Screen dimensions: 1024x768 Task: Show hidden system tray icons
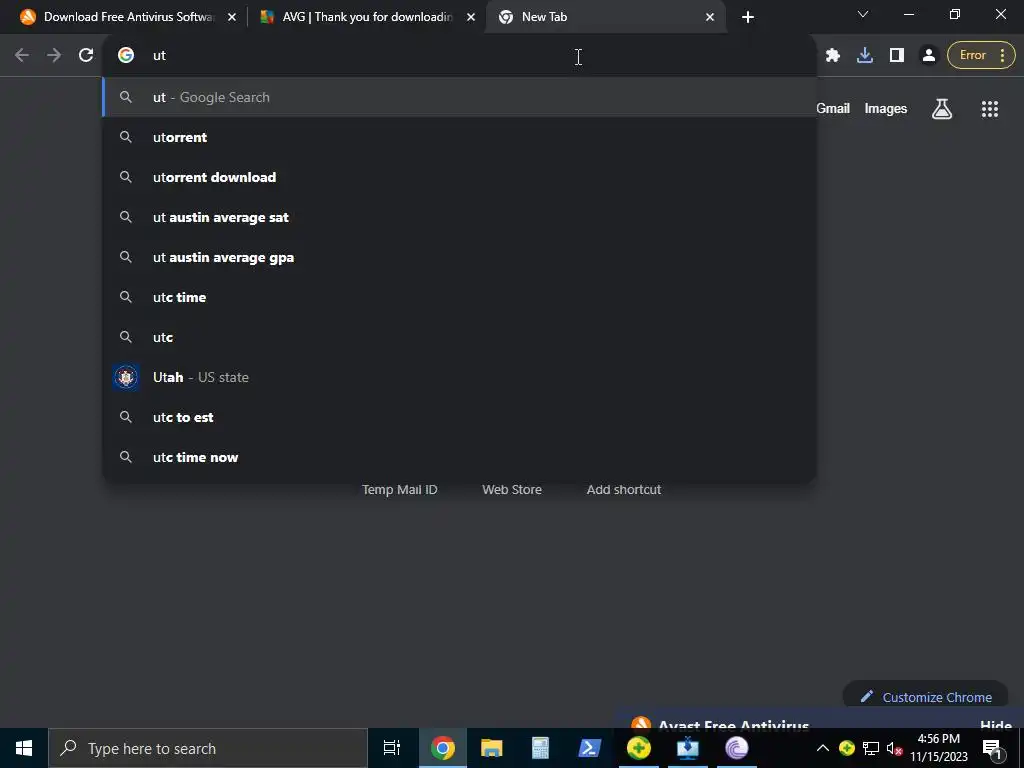(823, 748)
